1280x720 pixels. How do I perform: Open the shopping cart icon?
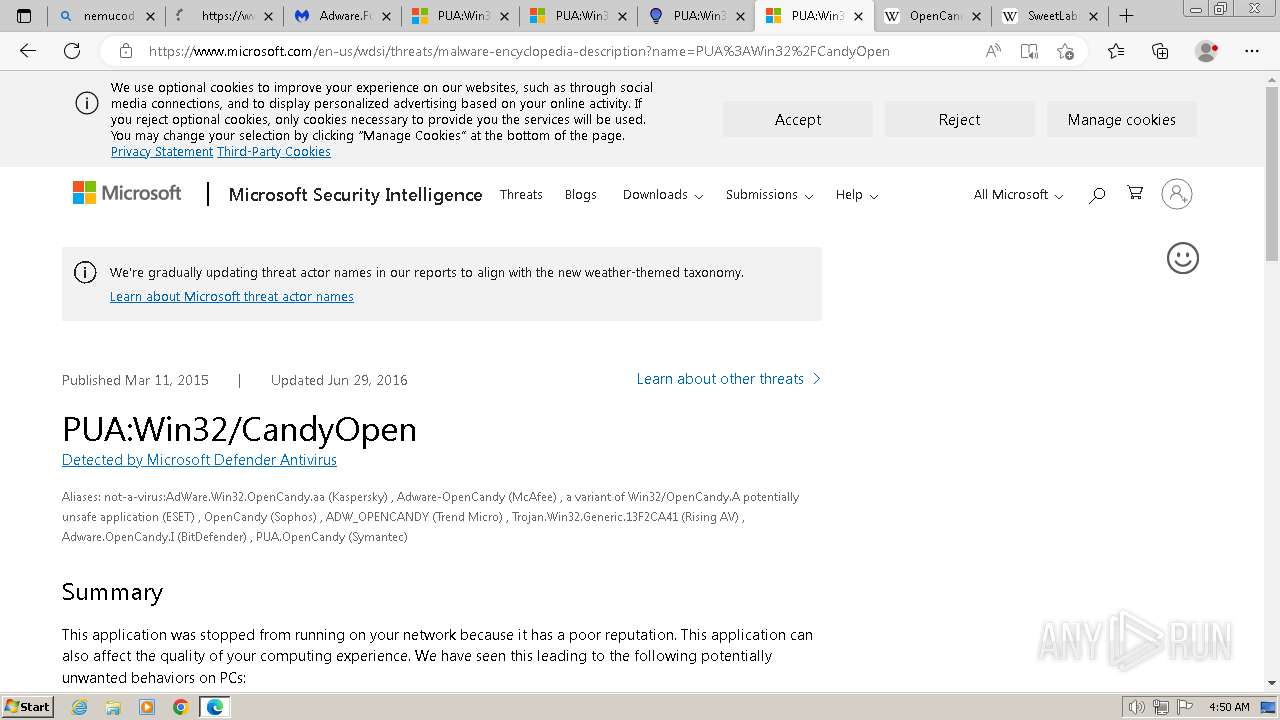point(1135,193)
